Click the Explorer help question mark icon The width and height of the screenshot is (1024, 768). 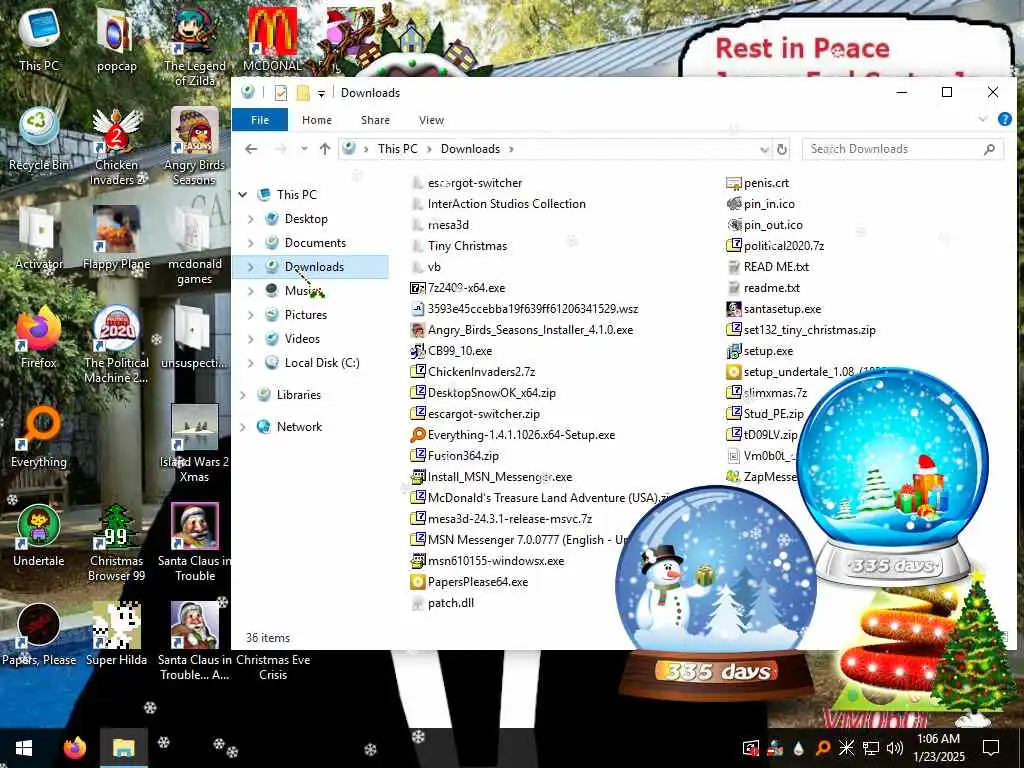[x=1004, y=119]
